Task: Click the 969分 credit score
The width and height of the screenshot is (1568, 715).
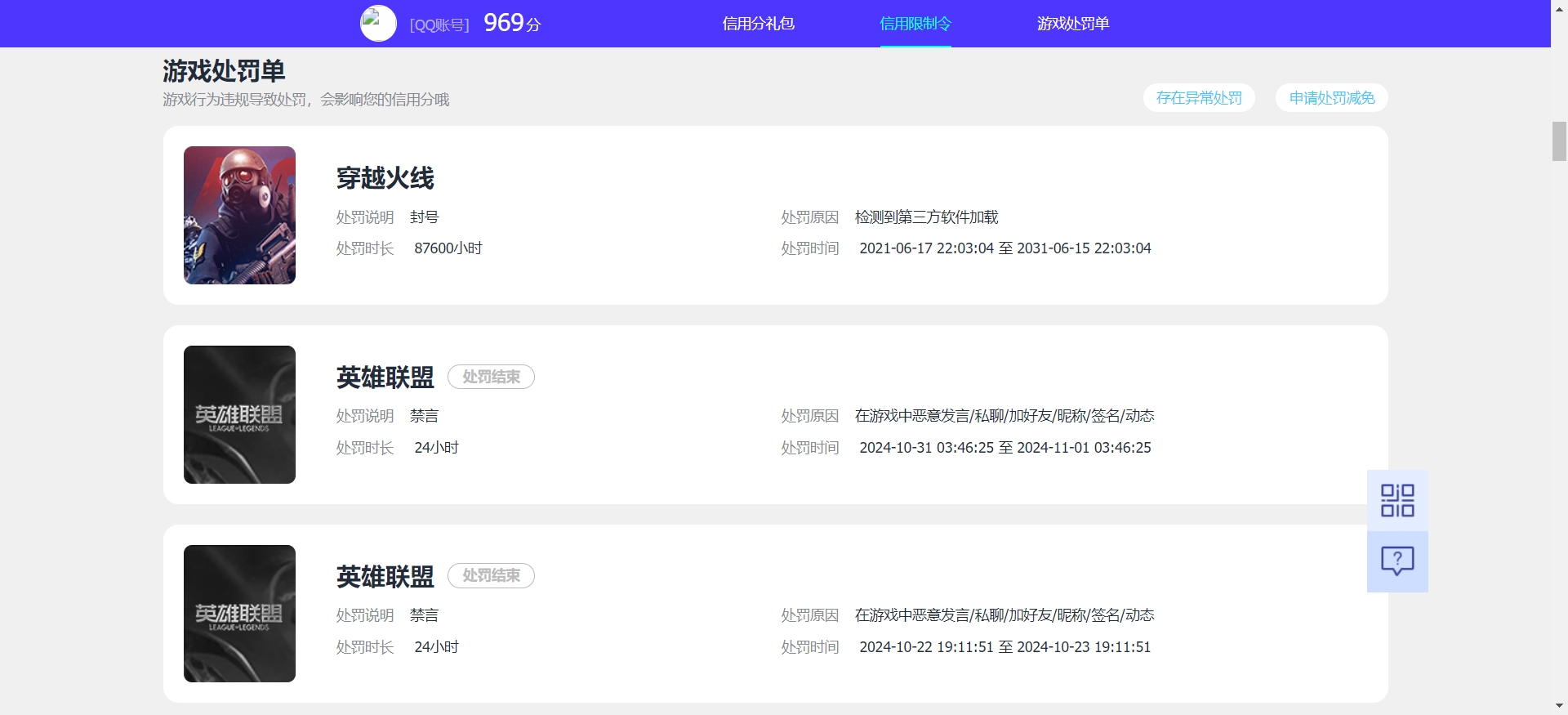Action: [x=512, y=23]
